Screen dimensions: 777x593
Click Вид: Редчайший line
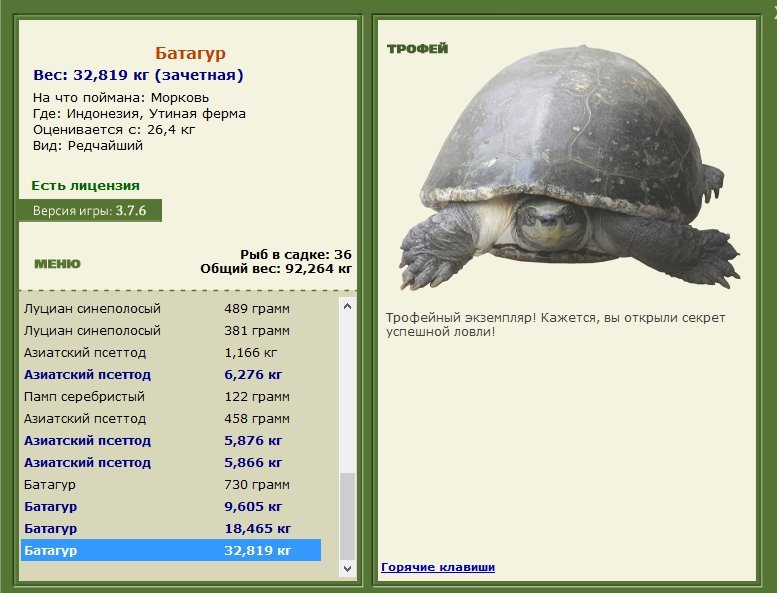(x=88, y=146)
